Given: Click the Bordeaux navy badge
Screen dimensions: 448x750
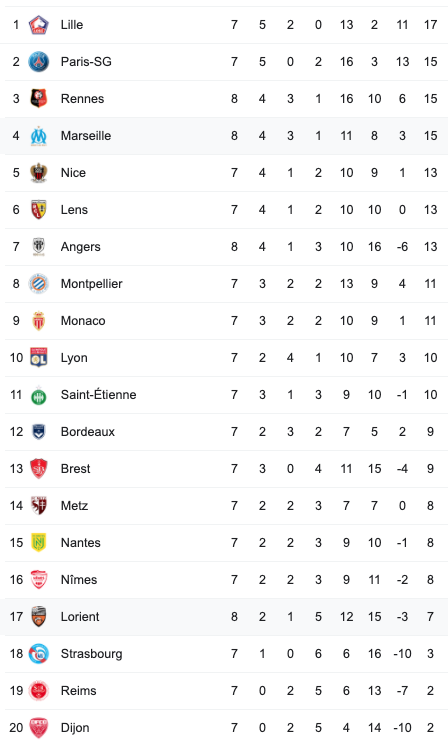Looking at the screenshot, I should point(39,432).
